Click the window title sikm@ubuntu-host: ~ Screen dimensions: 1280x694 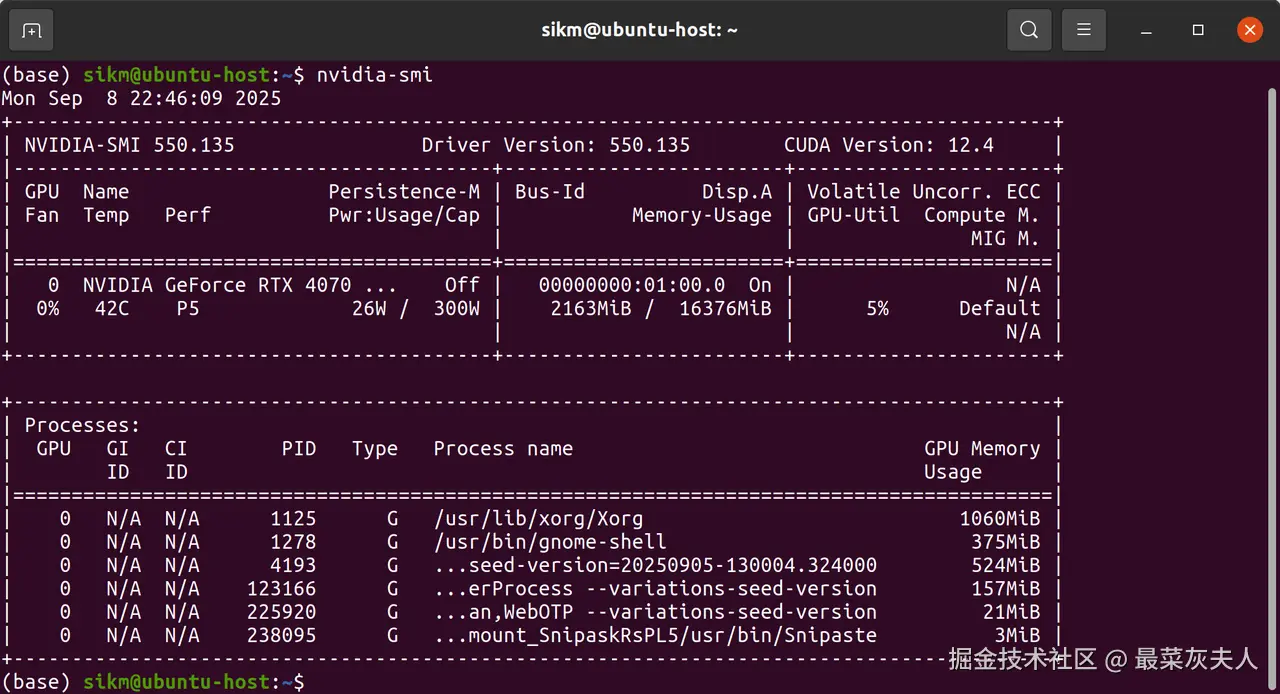point(639,30)
